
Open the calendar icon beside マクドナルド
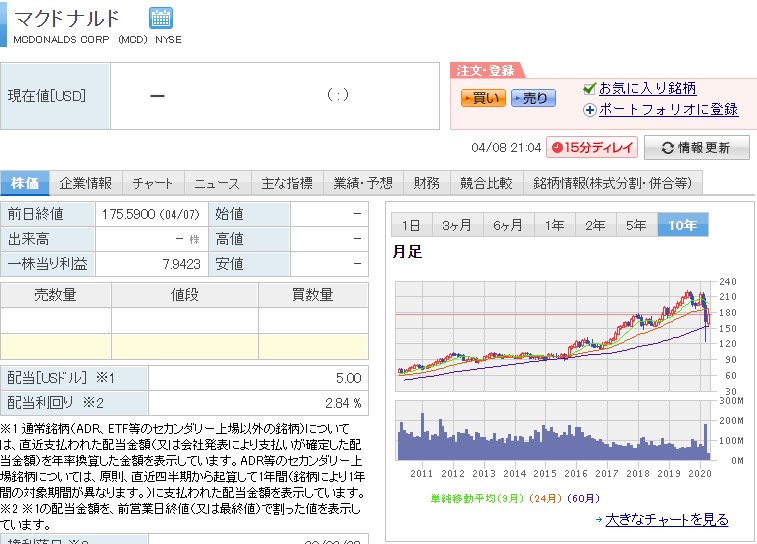pyautogui.click(x=160, y=18)
